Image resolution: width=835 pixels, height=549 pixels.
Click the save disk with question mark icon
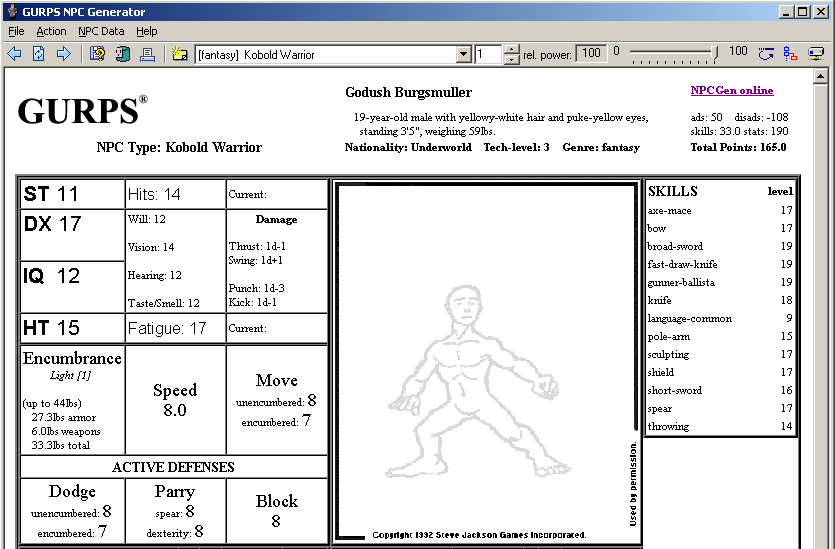97,54
